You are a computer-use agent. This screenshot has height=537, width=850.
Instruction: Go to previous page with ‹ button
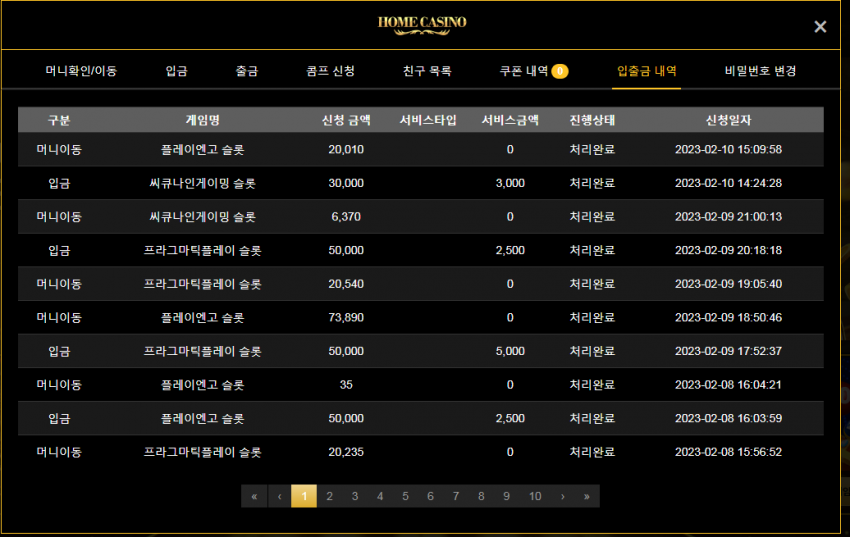pyautogui.click(x=280, y=496)
